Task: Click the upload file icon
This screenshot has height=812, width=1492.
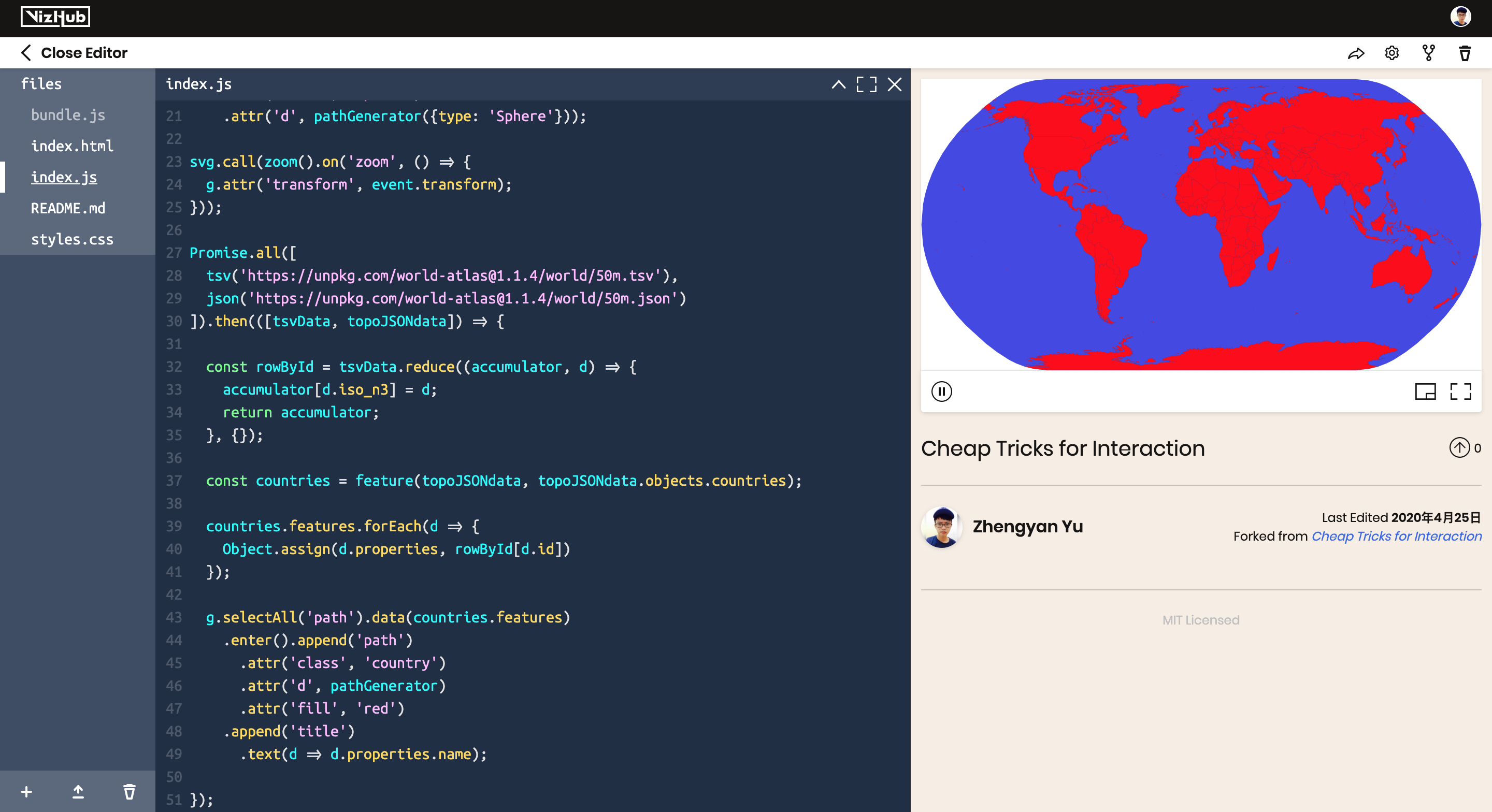Action: coord(78,791)
